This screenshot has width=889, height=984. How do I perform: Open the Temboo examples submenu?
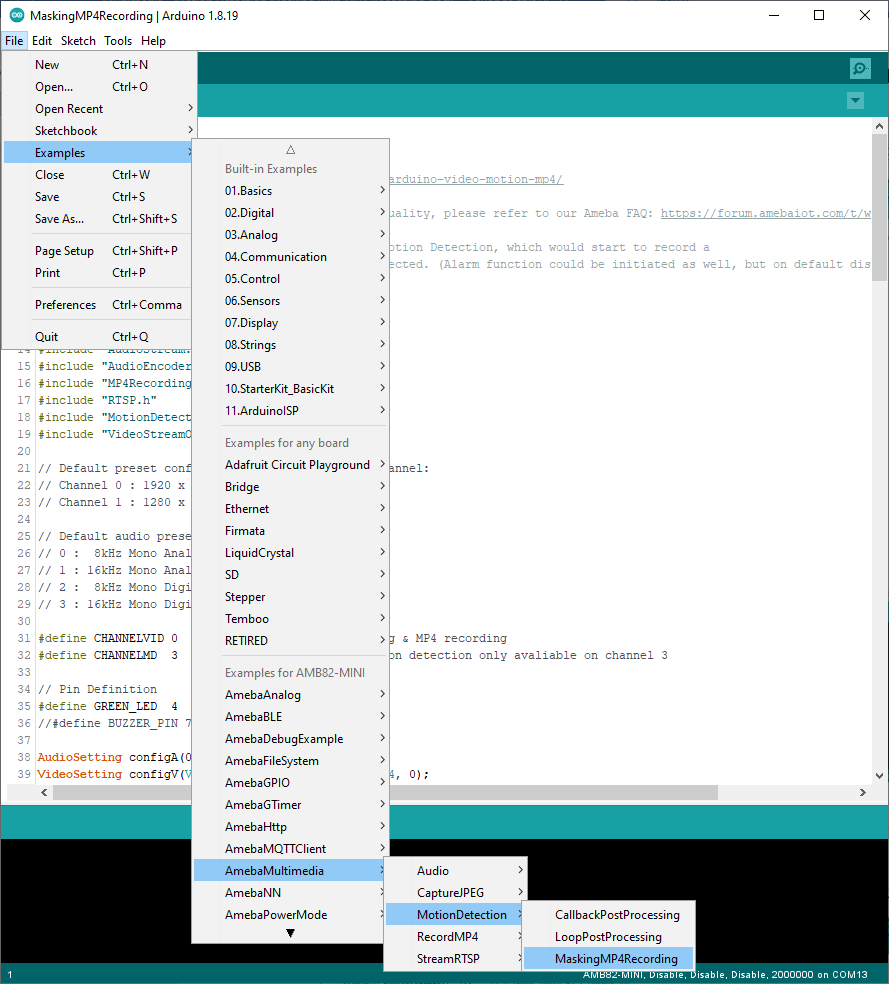(290, 618)
